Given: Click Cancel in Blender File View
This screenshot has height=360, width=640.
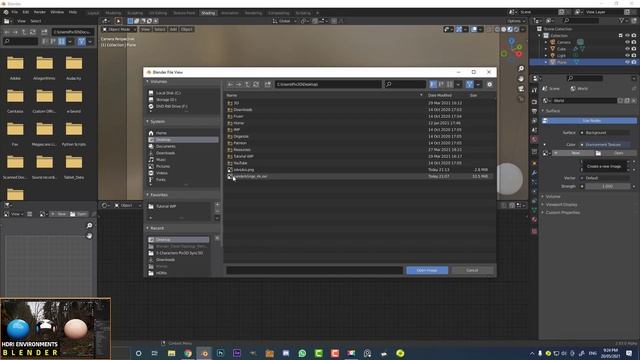Looking at the screenshot, I should pos(472,270).
